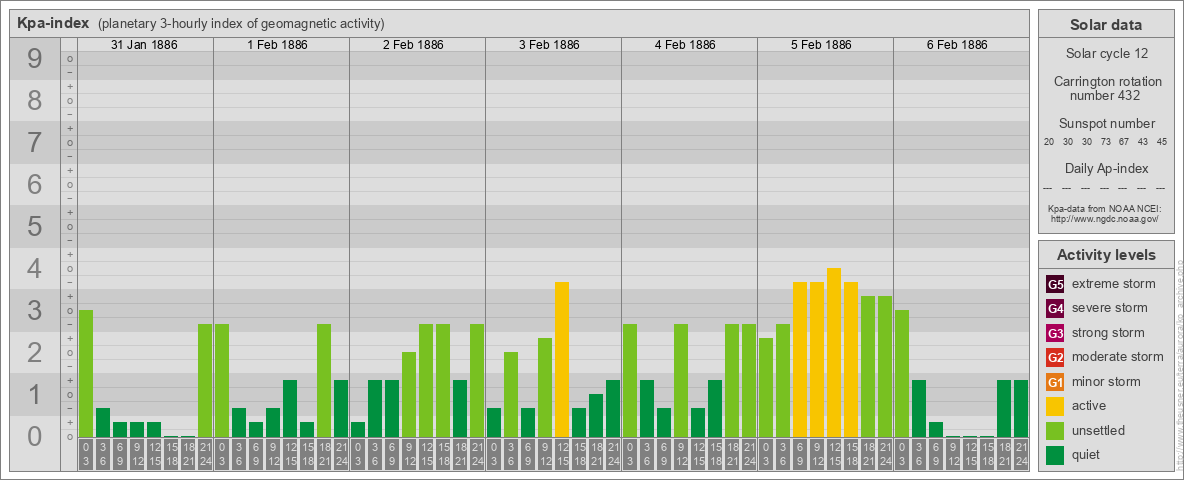1184x480 pixels.
Task: Click the 'Sunspot number' label
Action: [x=1107, y=123]
